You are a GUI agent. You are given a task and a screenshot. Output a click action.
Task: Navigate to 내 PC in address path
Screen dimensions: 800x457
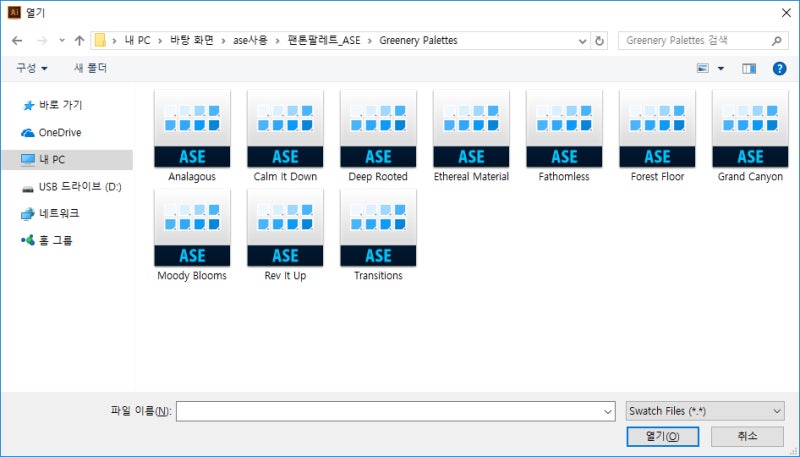click(137, 40)
